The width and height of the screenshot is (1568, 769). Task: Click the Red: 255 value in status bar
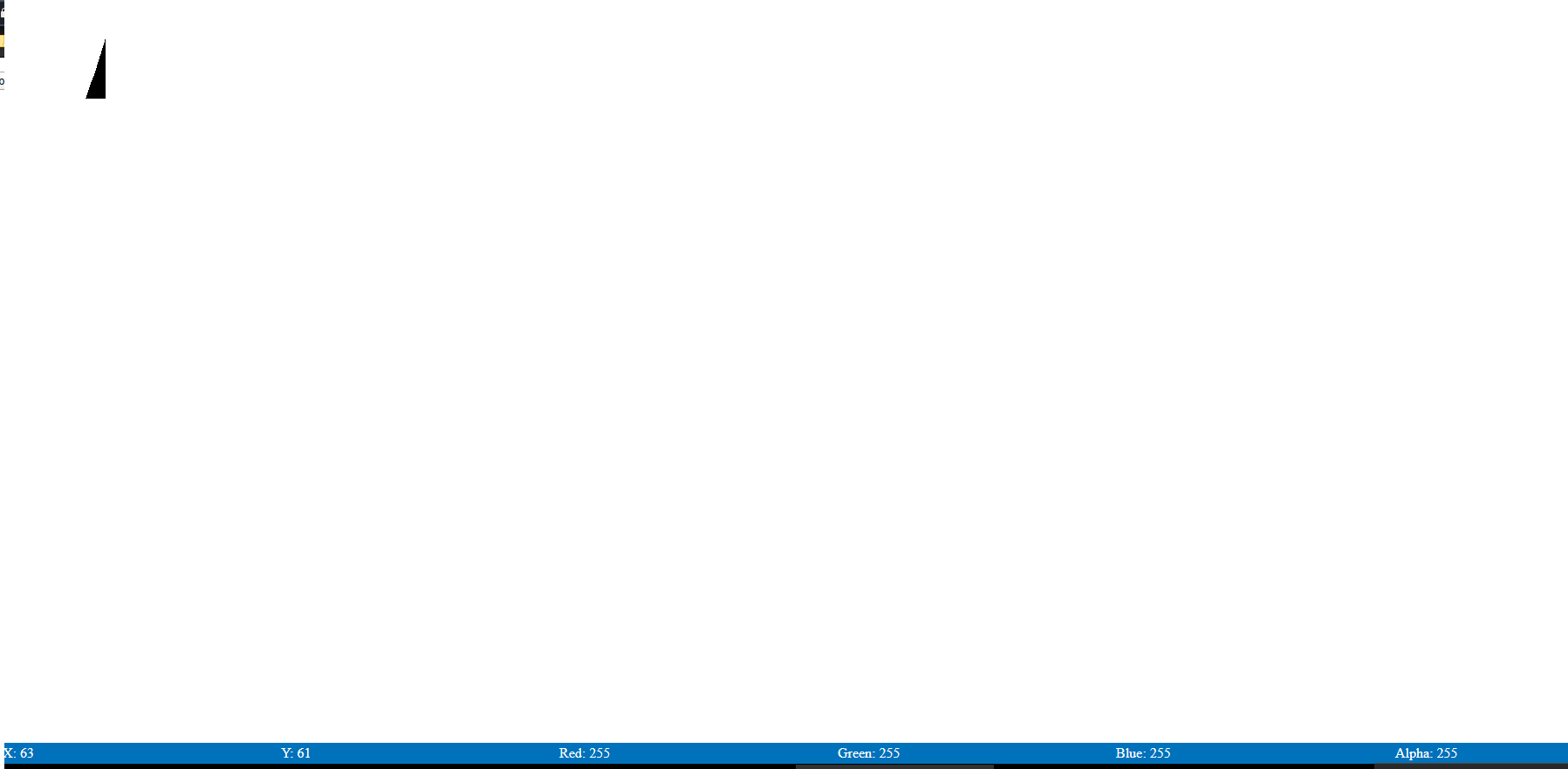click(x=584, y=752)
